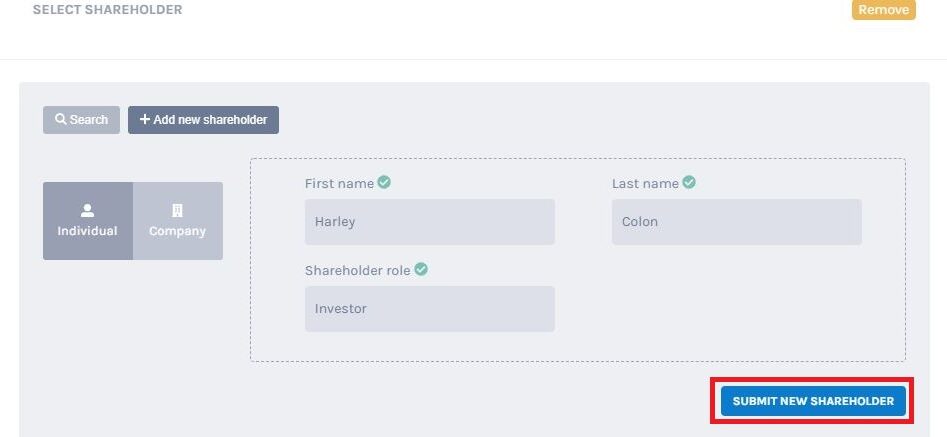Click the Shareholder role label text

click(358, 270)
